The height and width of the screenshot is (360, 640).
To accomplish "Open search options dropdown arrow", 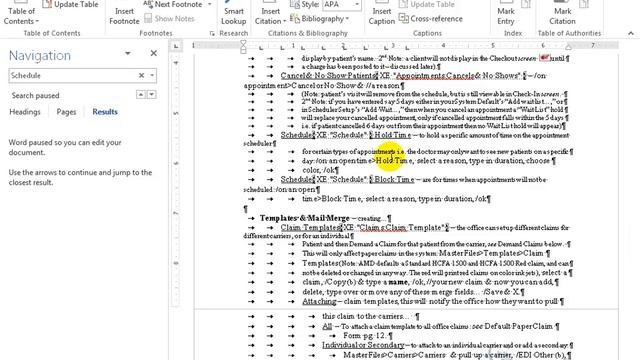I will click(152, 76).
